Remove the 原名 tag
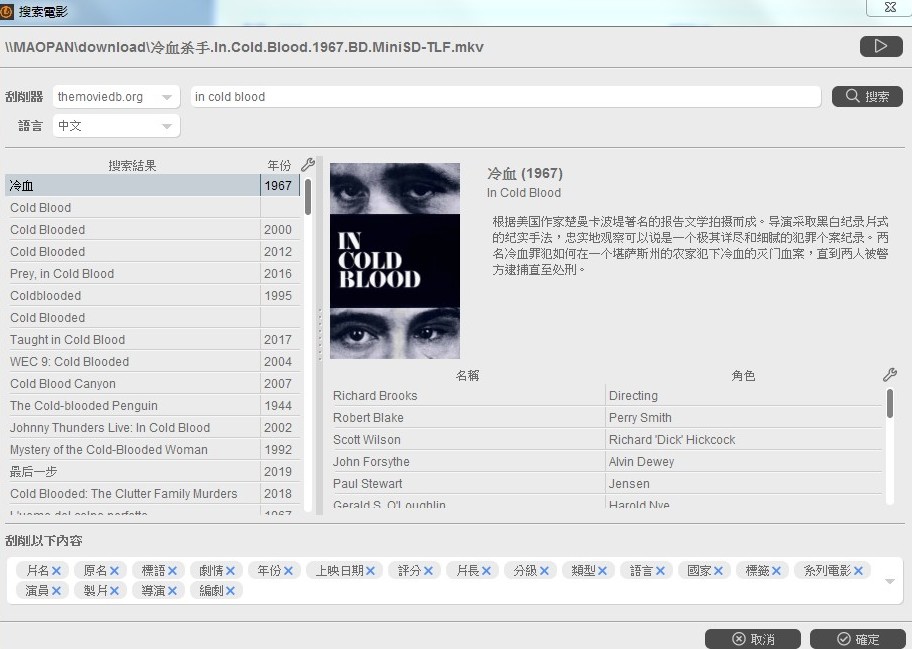The width and height of the screenshot is (912, 649). [x=114, y=571]
